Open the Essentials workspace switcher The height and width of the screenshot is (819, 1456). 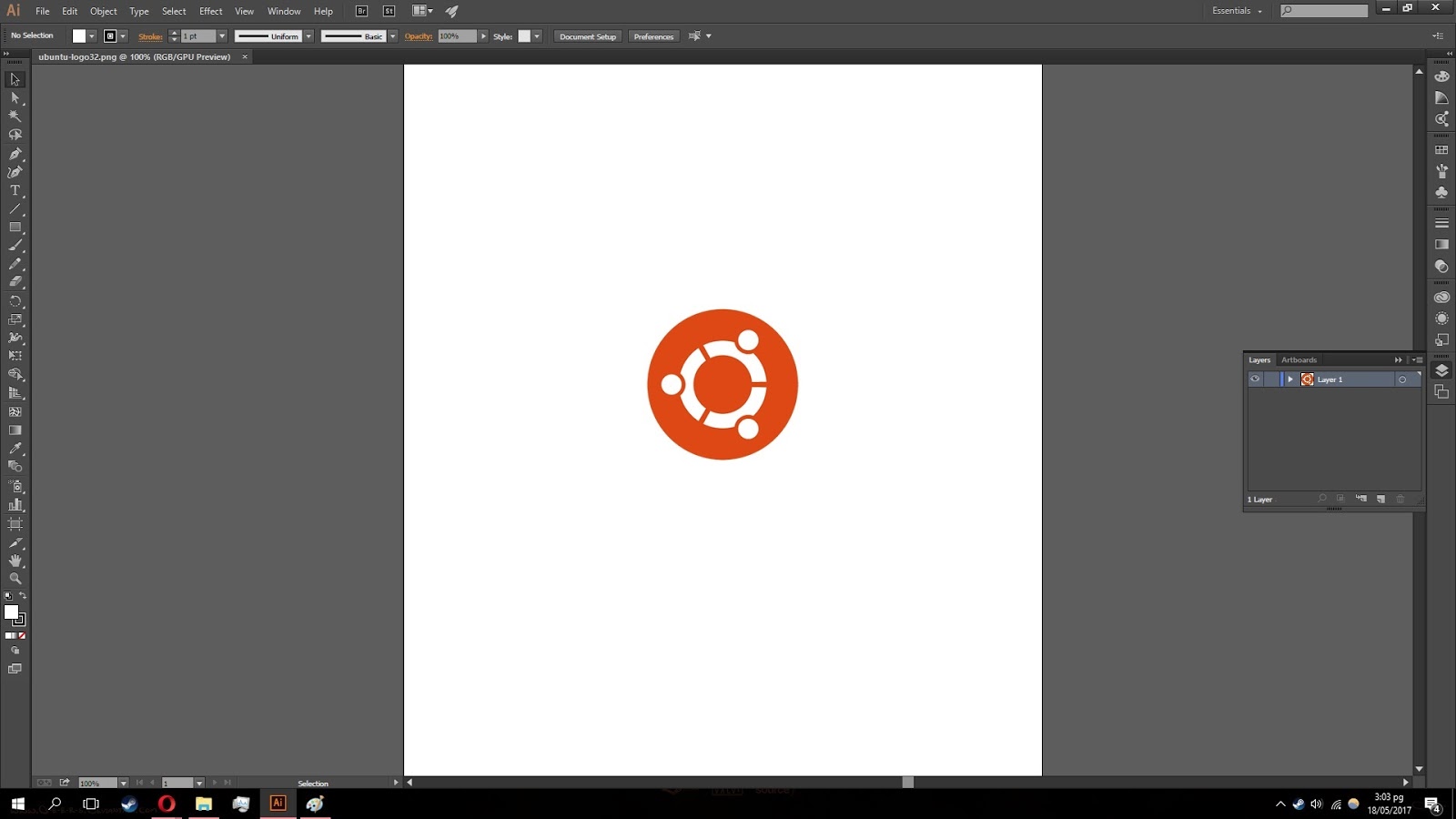click(1237, 11)
